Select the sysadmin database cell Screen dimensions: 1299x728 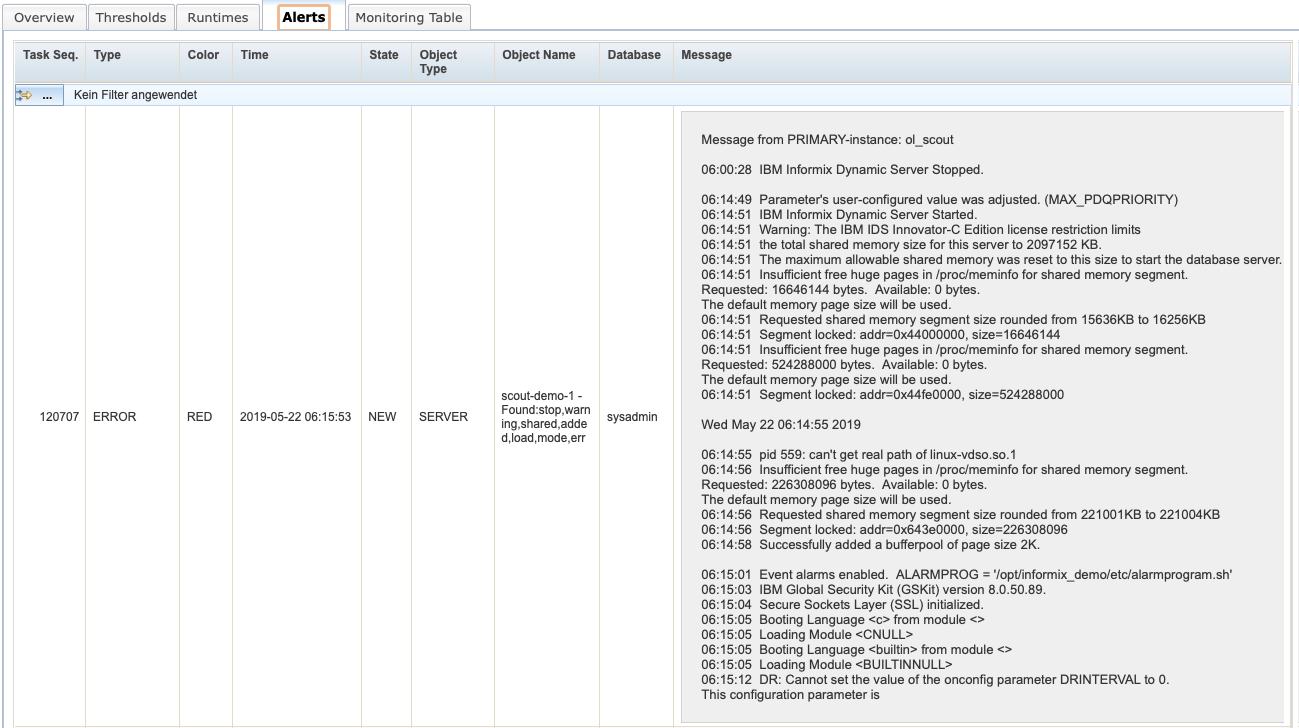point(632,417)
